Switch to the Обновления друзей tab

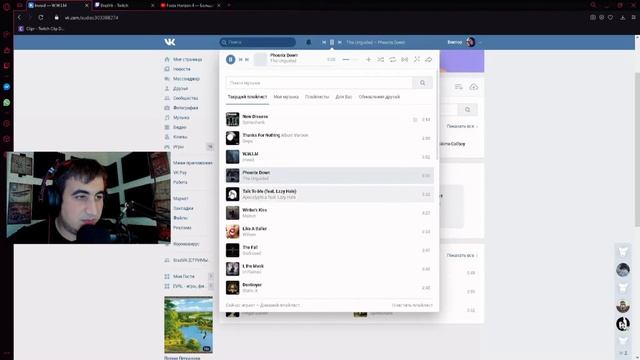(x=379, y=97)
